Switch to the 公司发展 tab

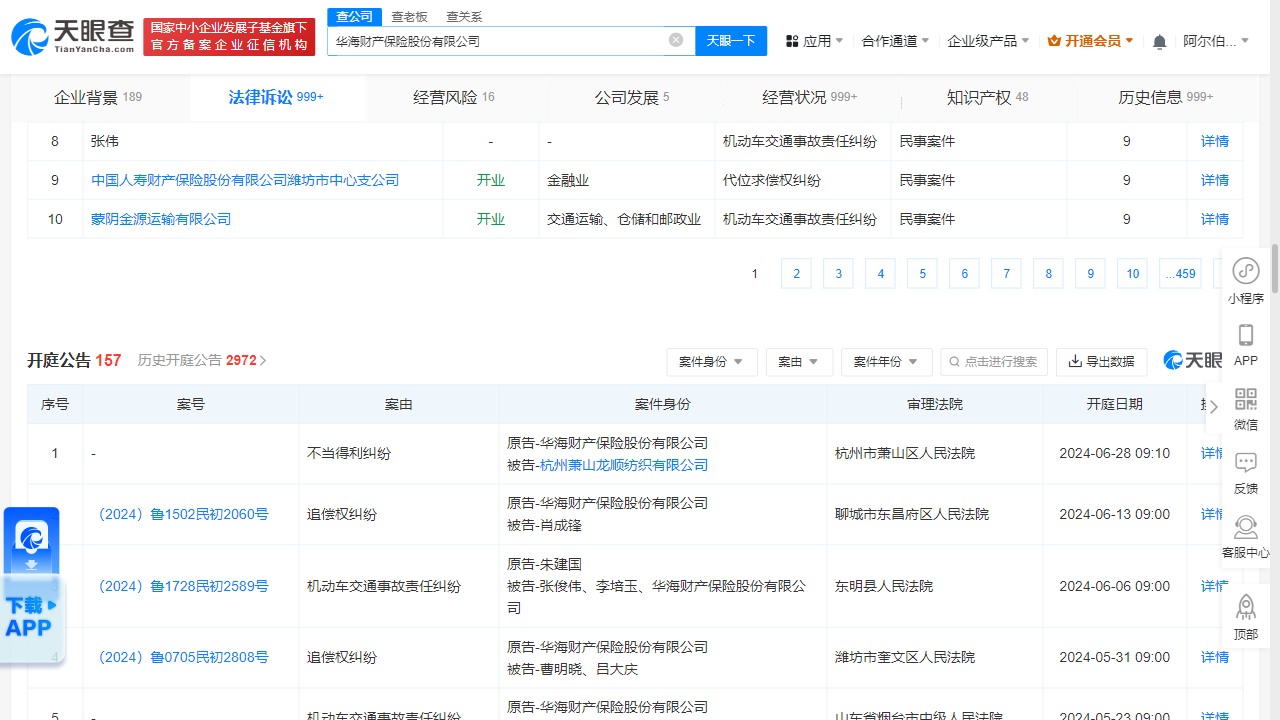(632, 97)
